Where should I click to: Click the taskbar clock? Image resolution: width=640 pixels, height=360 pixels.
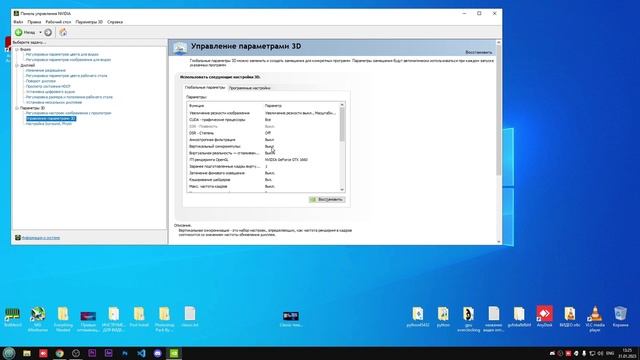point(627,353)
